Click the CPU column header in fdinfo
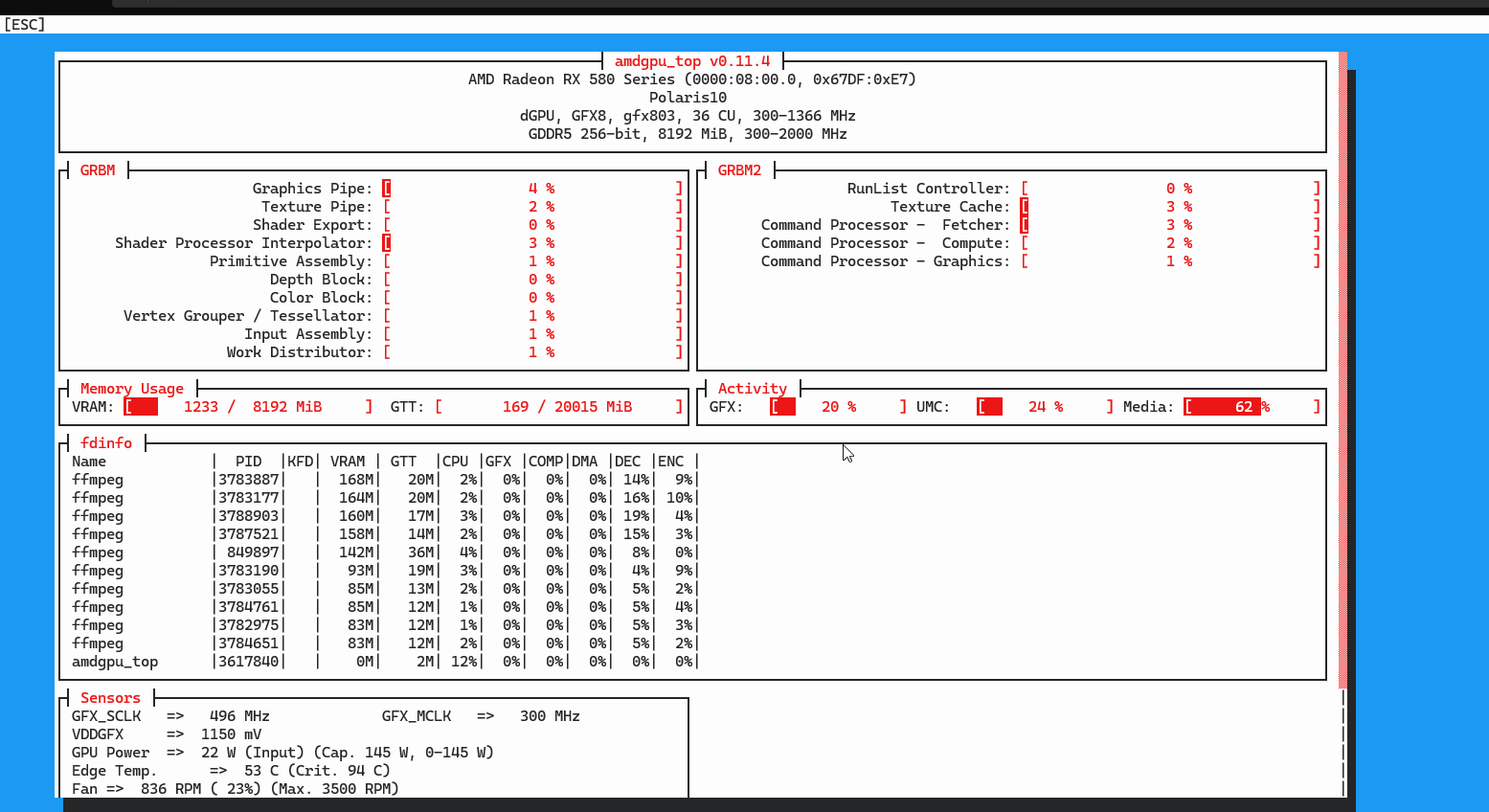The height and width of the screenshot is (812, 1489). tap(456, 462)
